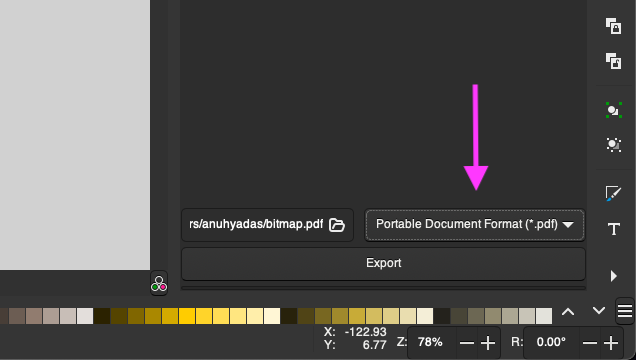The height and width of the screenshot is (360, 636).
Task: Pick the first near-black olive swatch after the light gray
Action: (102, 316)
